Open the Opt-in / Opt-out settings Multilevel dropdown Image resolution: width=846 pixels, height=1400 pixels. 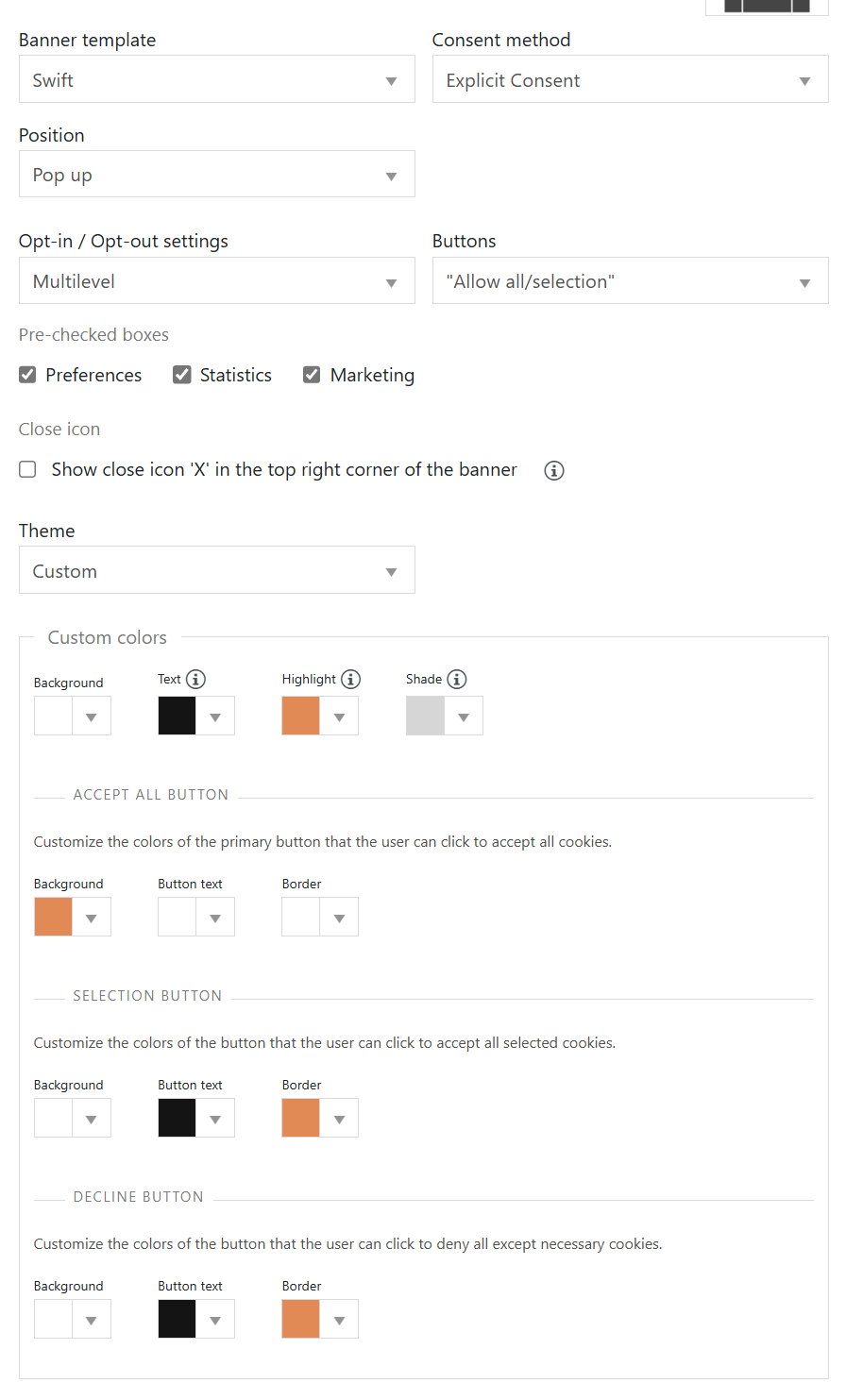tap(217, 280)
